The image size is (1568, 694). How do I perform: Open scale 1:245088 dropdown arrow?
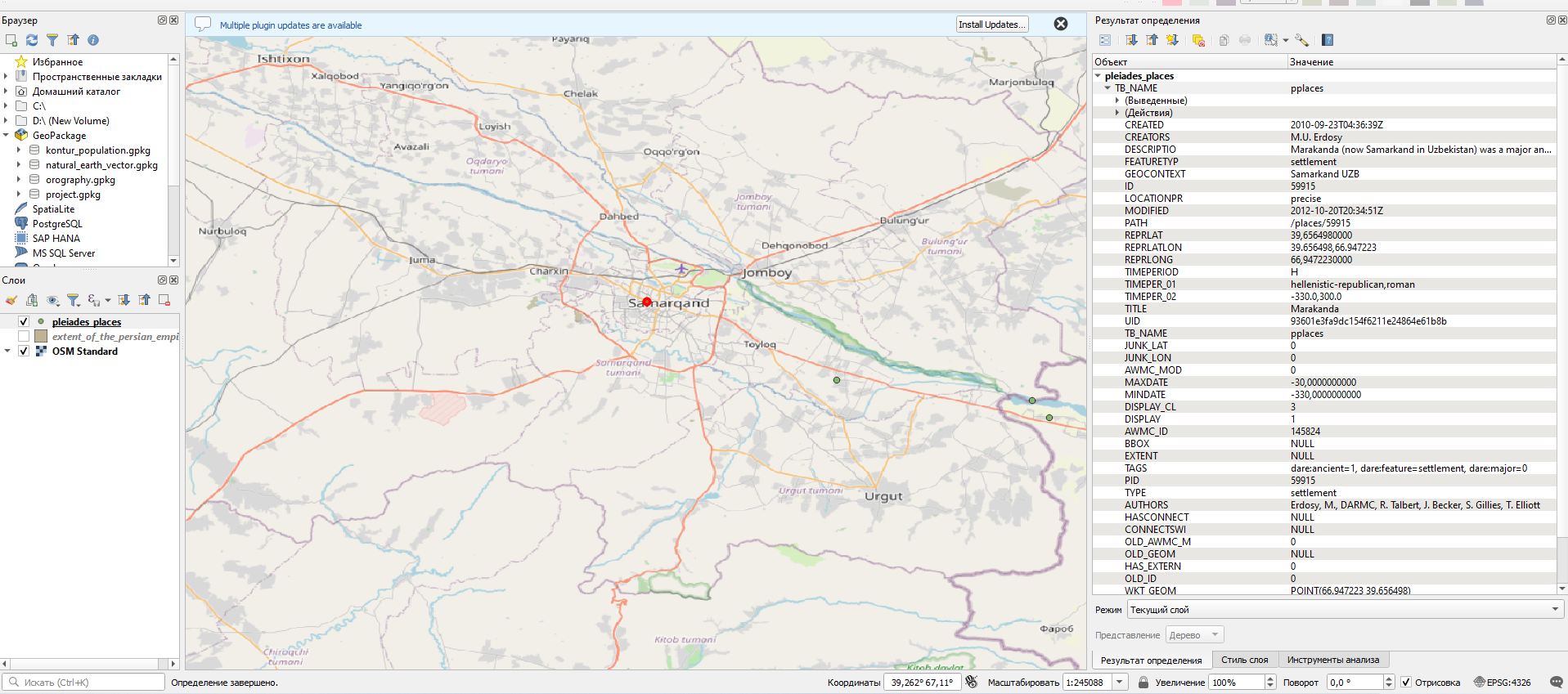(x=1120, y=683)
